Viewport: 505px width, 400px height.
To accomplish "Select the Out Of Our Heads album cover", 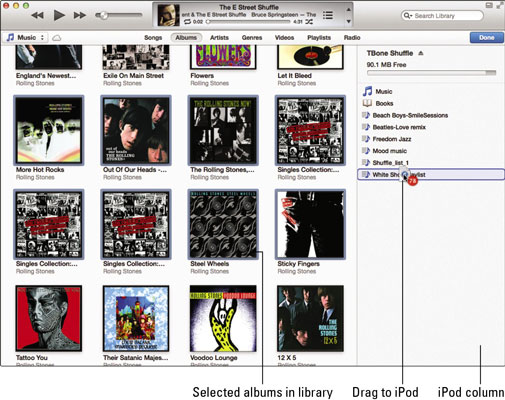I will tap(136, 130).
